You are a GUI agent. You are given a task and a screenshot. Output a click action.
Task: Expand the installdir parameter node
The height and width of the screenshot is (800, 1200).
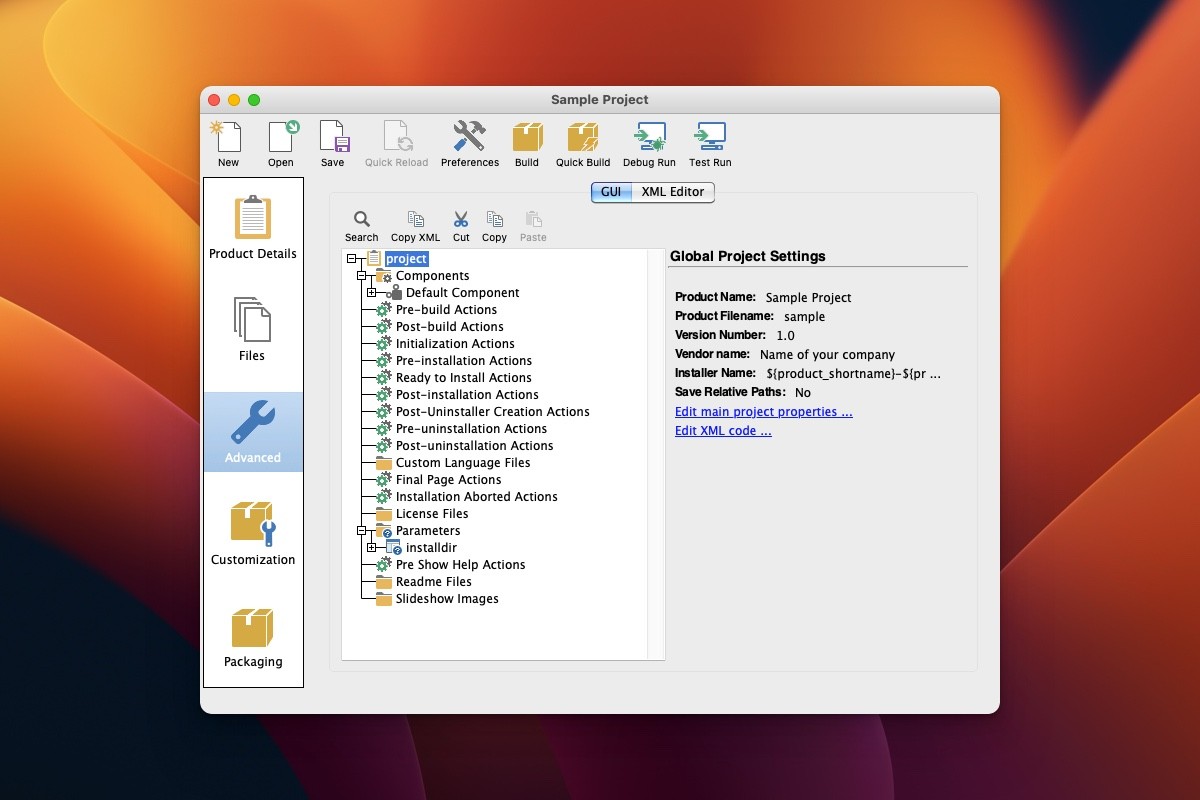click(x=373, y=547)
